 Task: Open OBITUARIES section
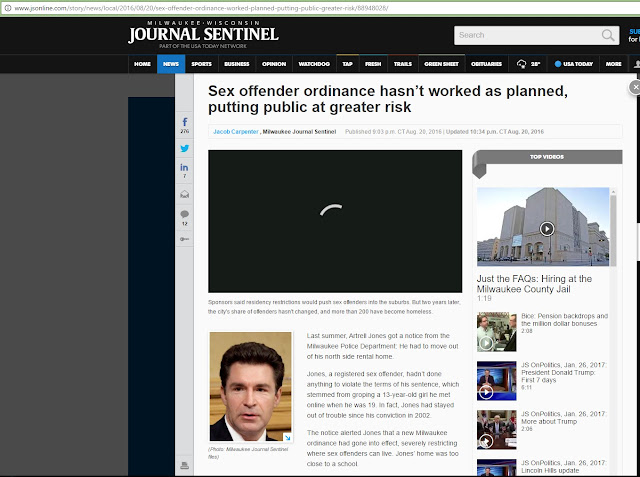(487, 64)
